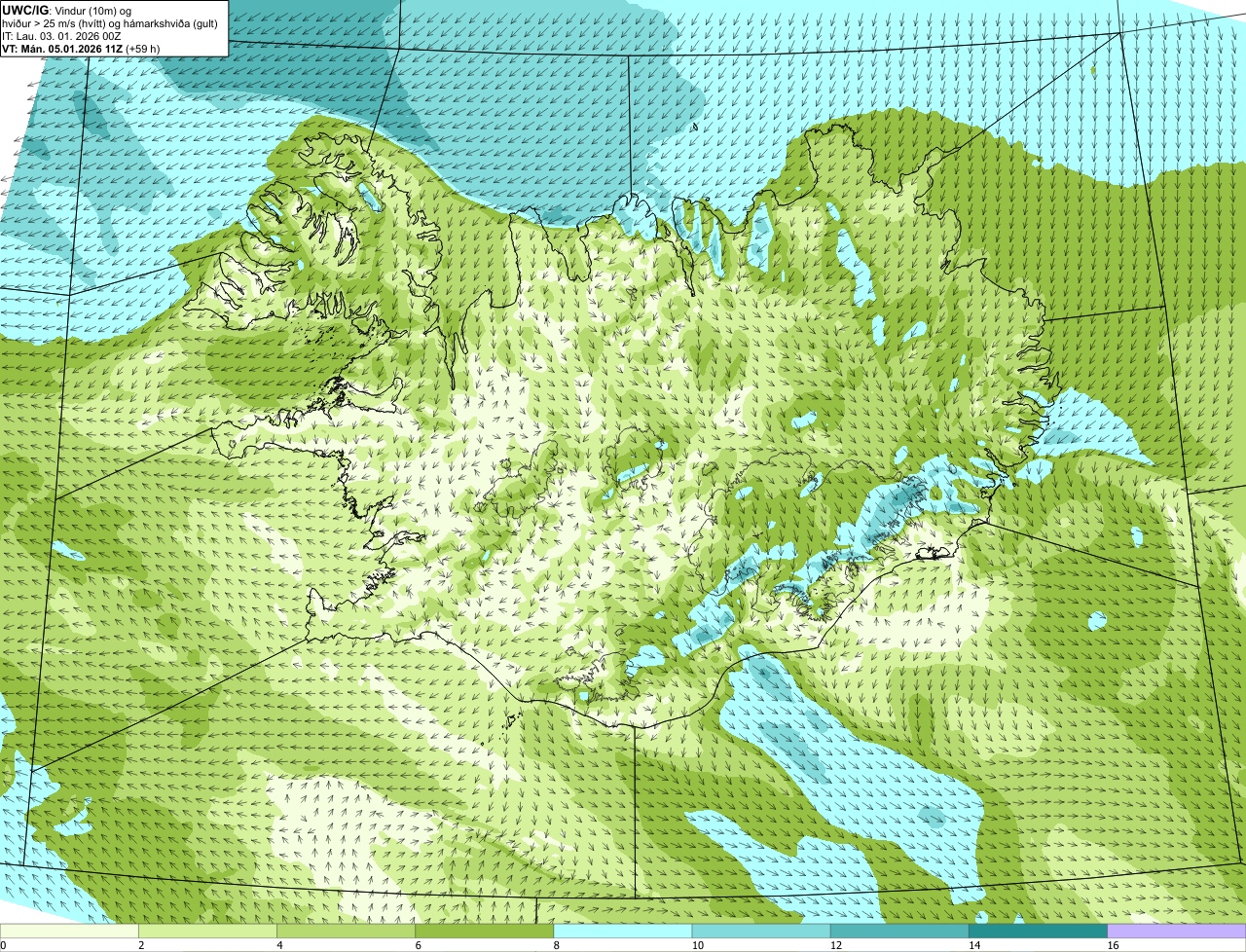Click the 'UWC/IG: Vindur (10m) og' title line
1246x952 pixels.
(67, 10)
